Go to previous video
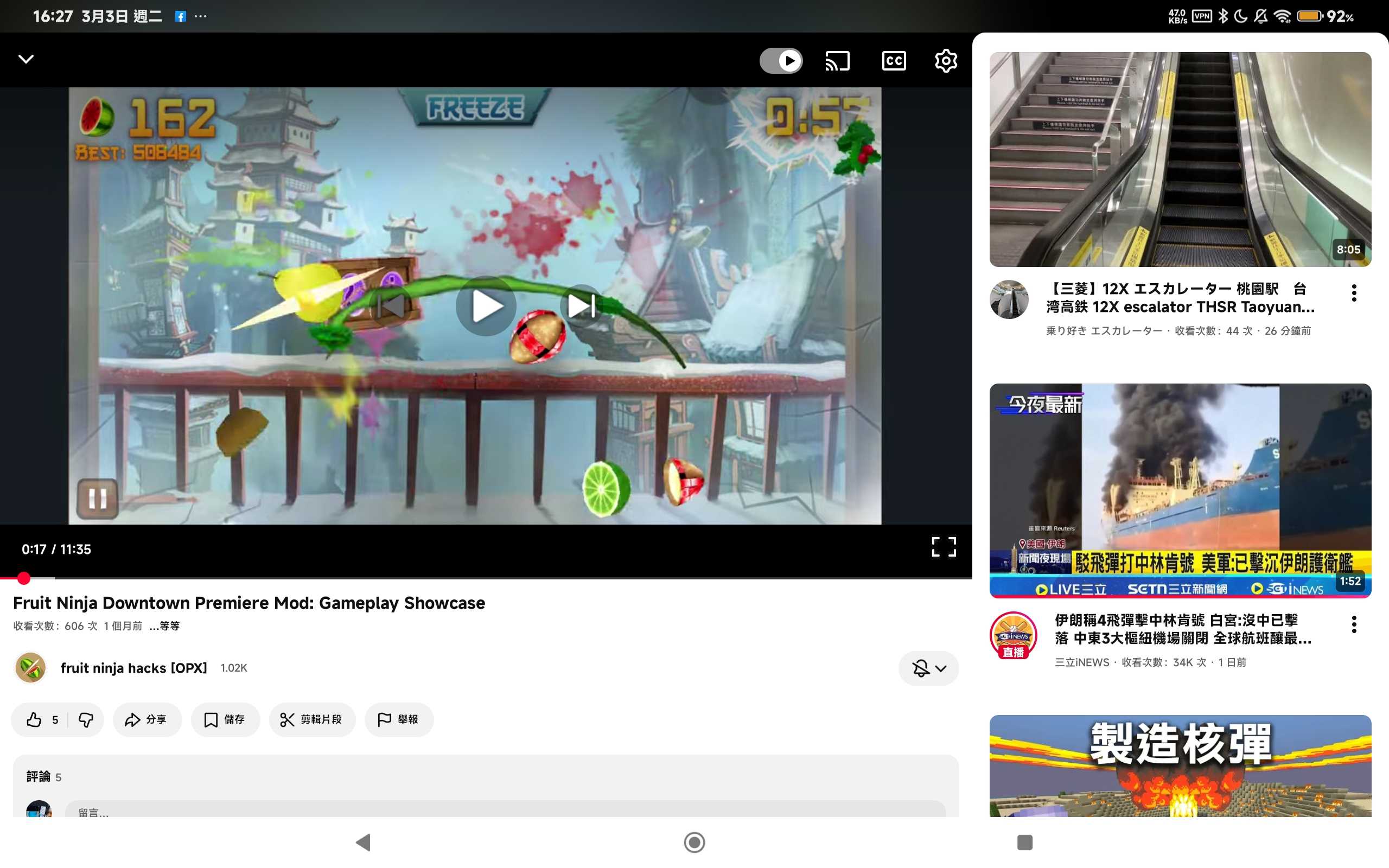1389x868 pixels. click(x=391, y=306)
